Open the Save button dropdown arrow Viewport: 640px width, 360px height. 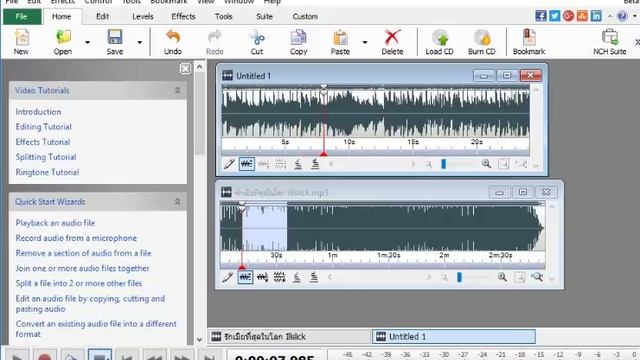pyautogui.click(x=140, y=42)
